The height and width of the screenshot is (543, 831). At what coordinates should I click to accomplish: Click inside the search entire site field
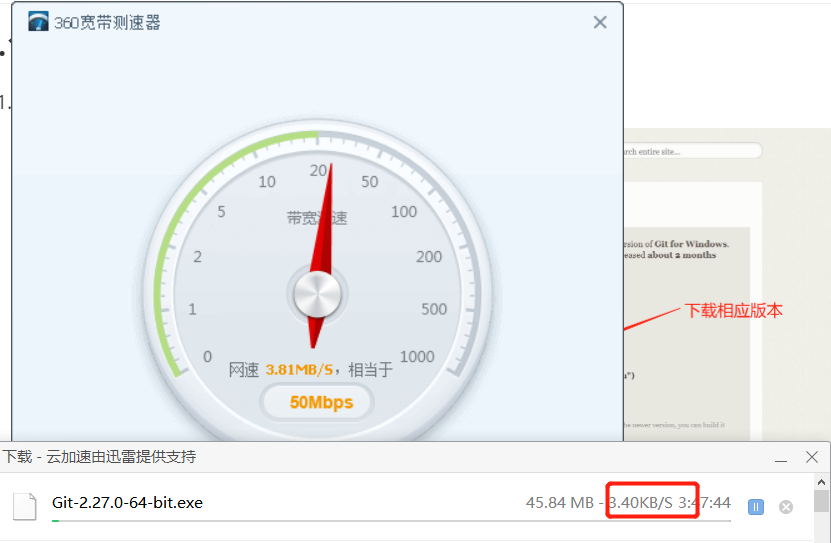(x=690, y=151)
